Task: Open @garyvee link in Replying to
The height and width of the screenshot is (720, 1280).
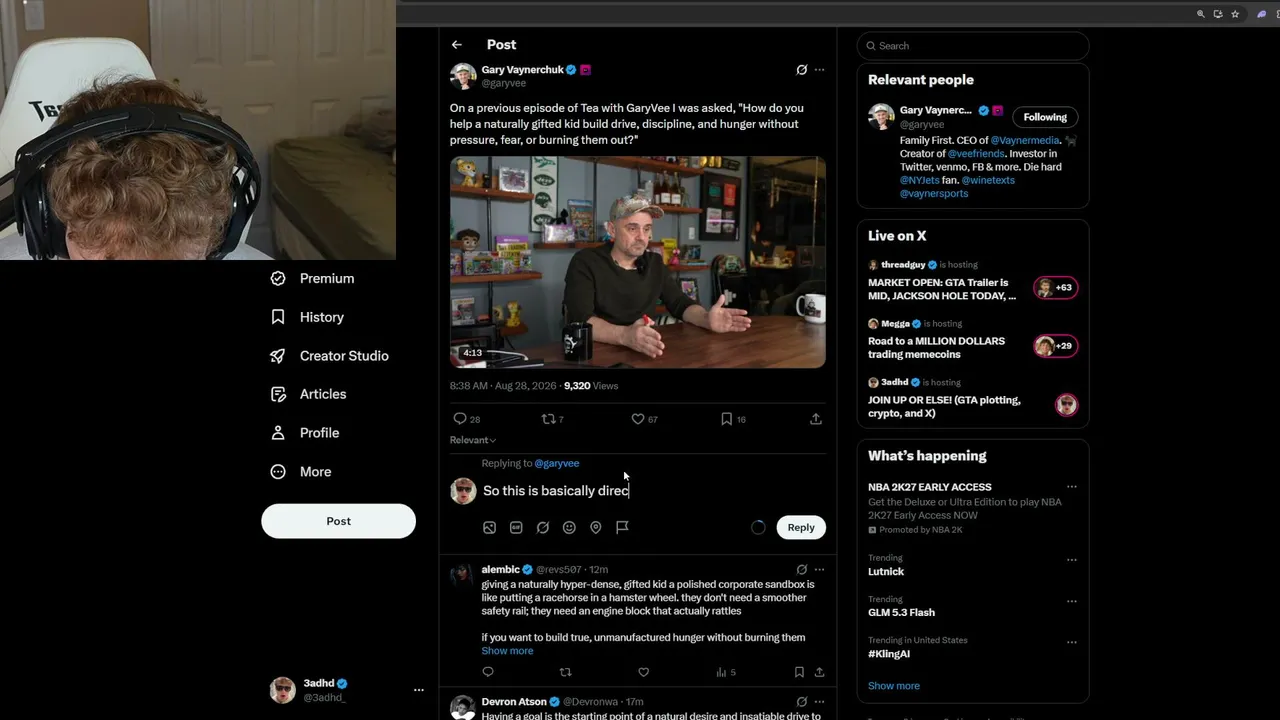Action: (x=557, y=463)
